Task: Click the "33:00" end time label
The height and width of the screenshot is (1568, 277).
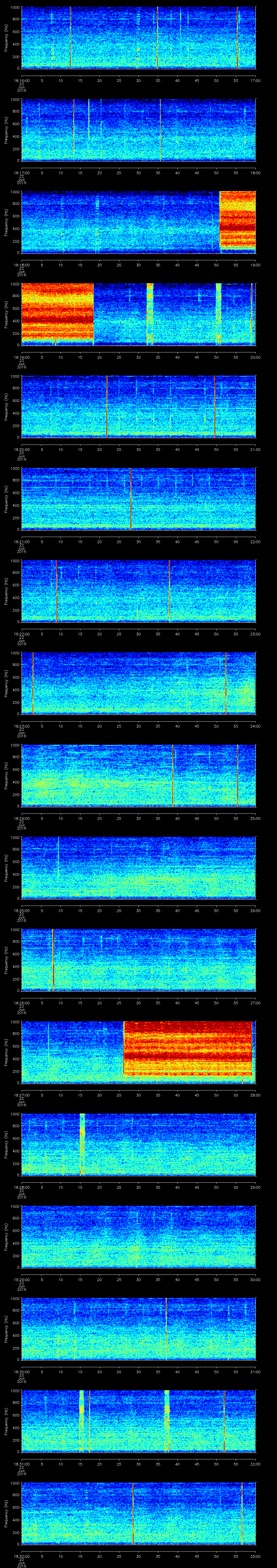Action: point(256,1556)
